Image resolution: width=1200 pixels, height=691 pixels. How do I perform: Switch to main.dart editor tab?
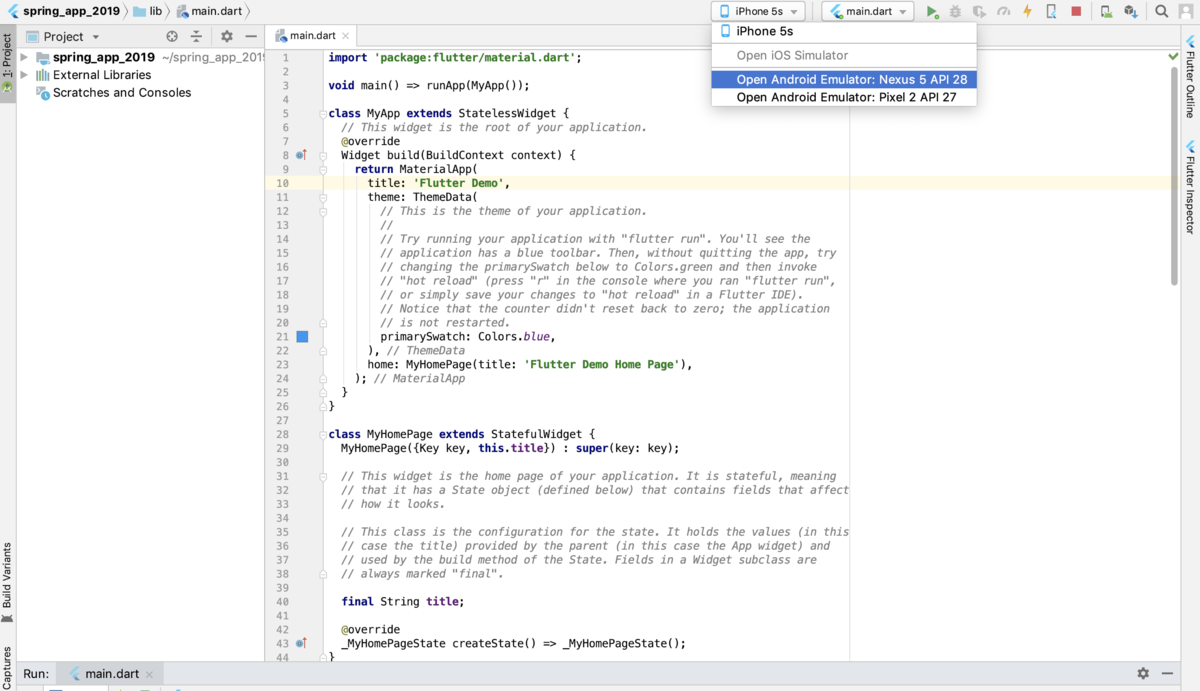[312, 36]
